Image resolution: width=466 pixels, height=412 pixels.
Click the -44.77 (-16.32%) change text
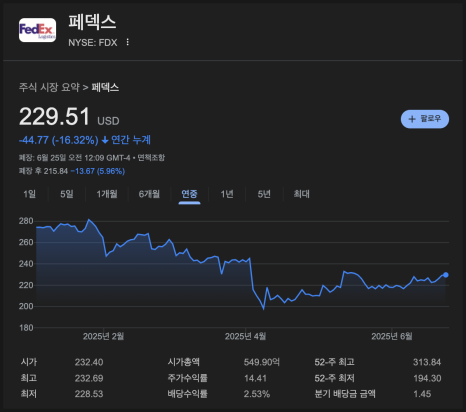coord(59,140)
